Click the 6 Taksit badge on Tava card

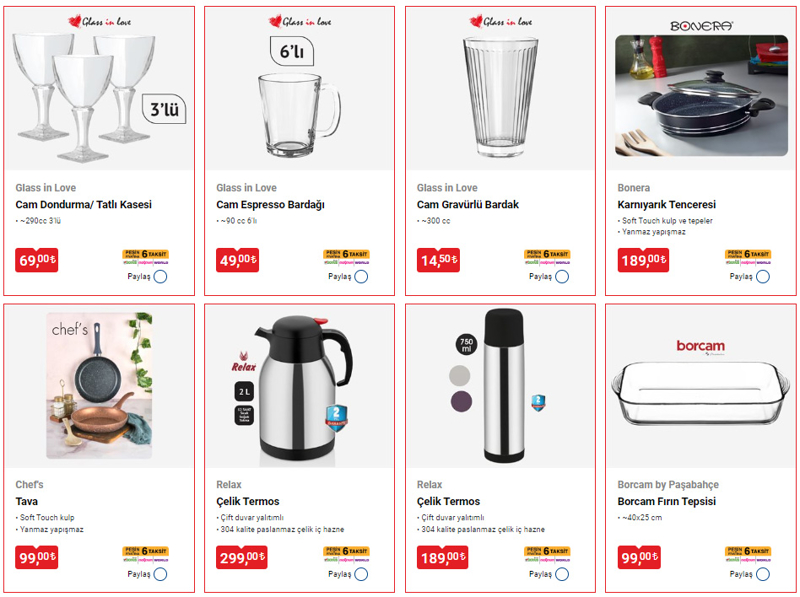pos(145,554)
